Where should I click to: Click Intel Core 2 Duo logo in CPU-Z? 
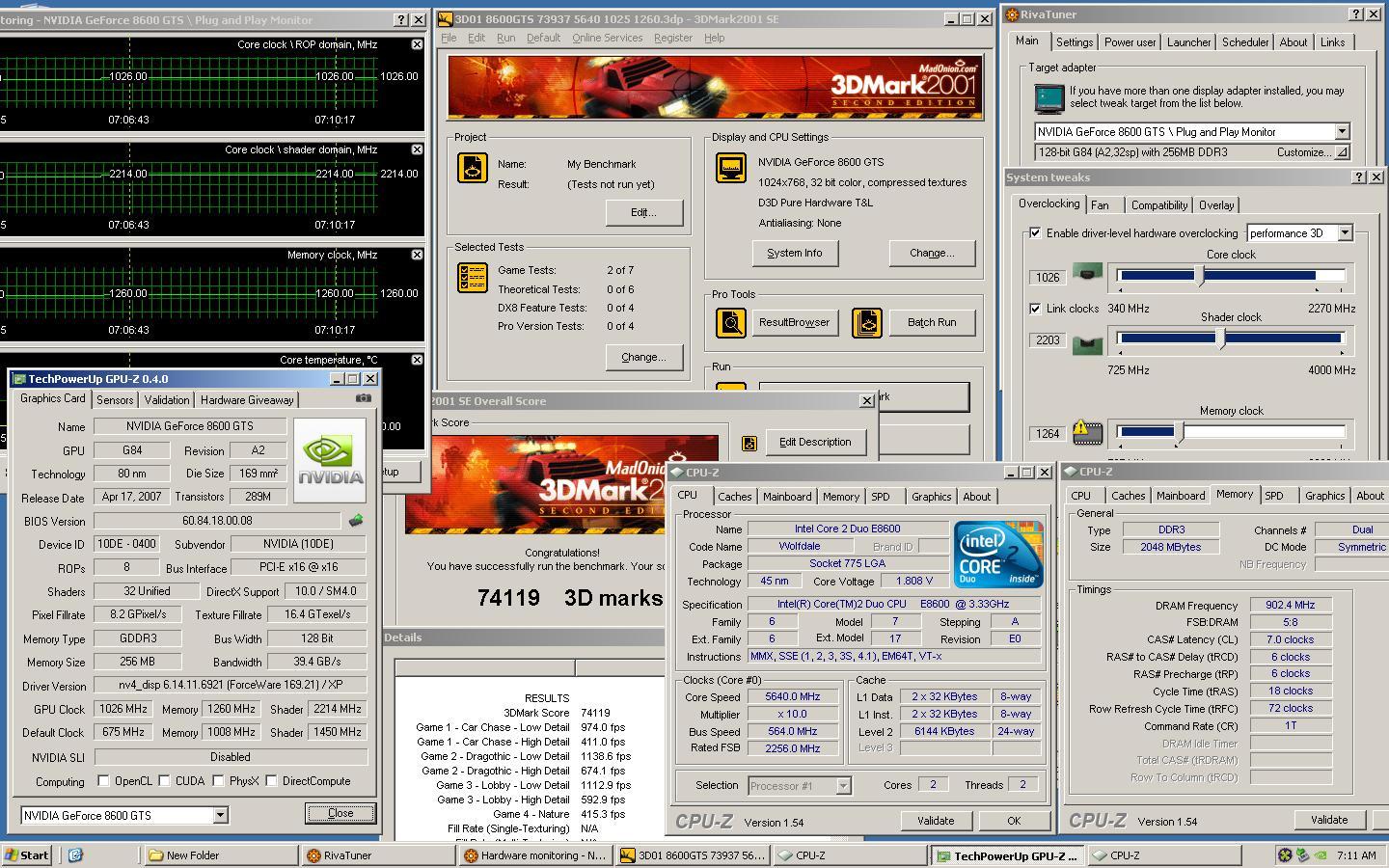998,554
